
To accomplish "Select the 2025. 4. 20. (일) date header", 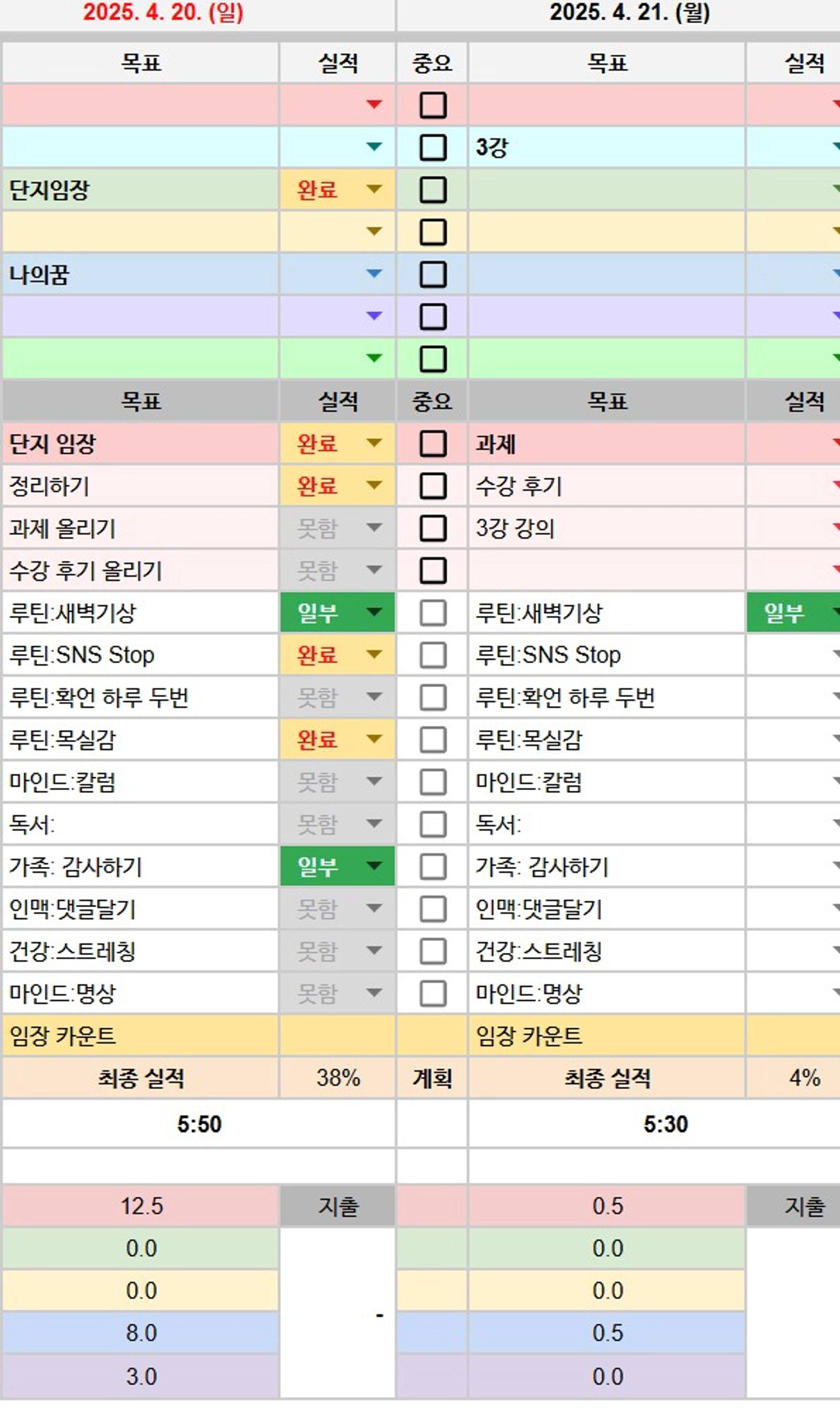I will click(x=163, y=12).
